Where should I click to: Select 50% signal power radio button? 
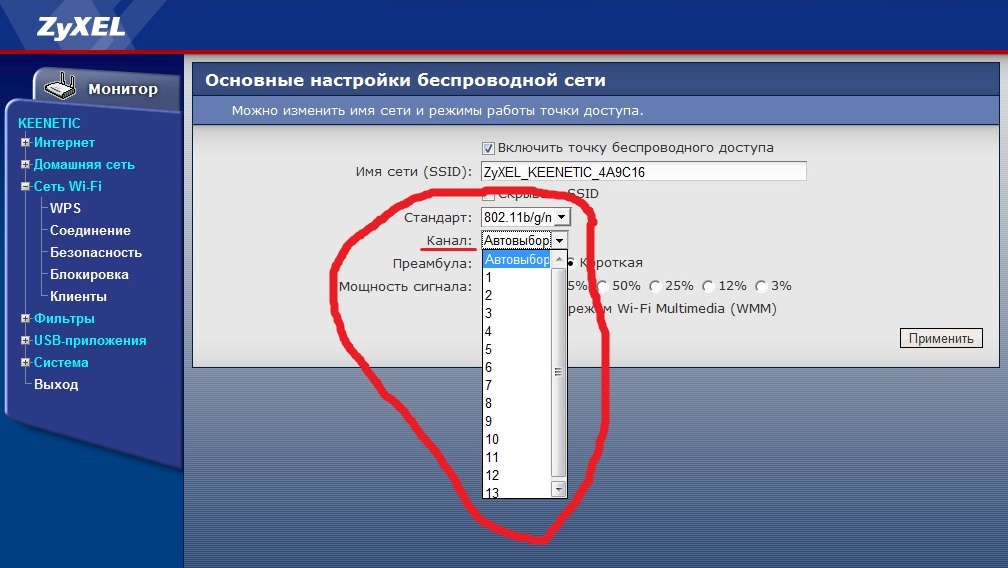click(603, 286)
